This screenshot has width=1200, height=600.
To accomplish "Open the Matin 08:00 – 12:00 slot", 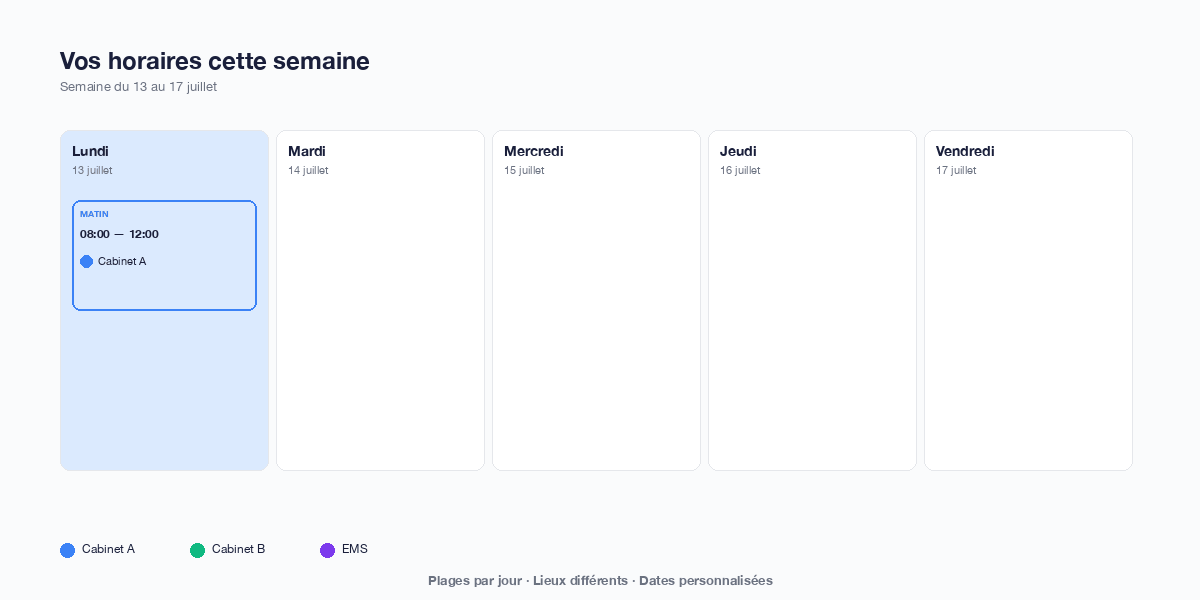I will pos(164,255).
